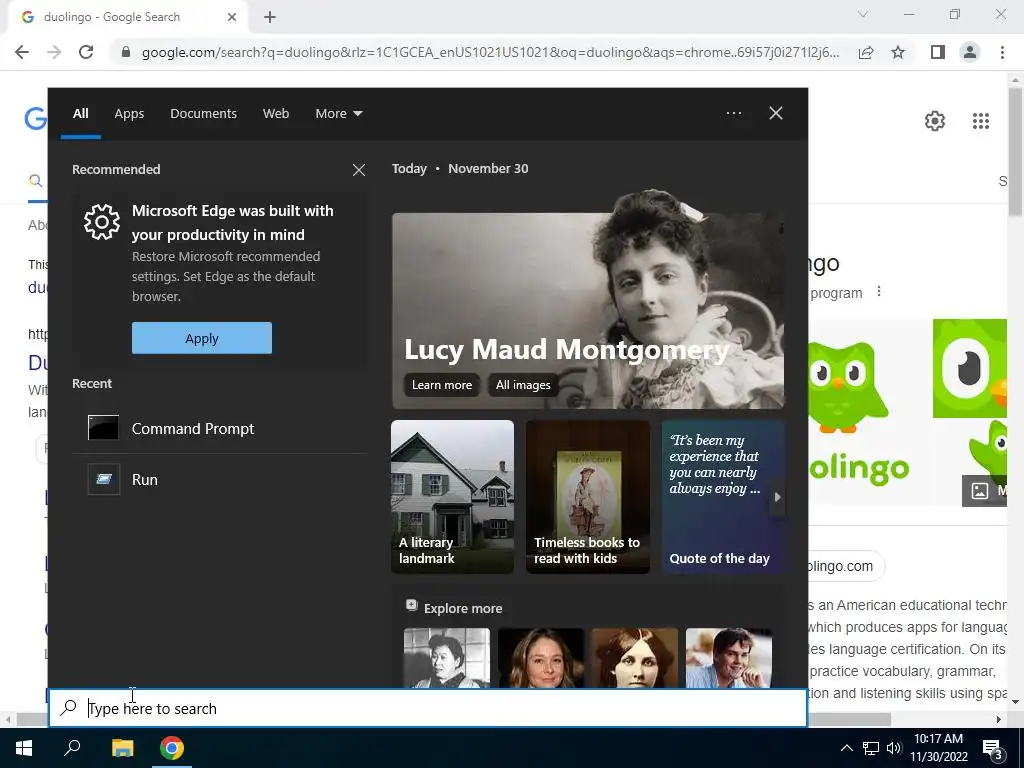
Task: Open Google quick settings gear icon
Action: (x=935, y=121)
